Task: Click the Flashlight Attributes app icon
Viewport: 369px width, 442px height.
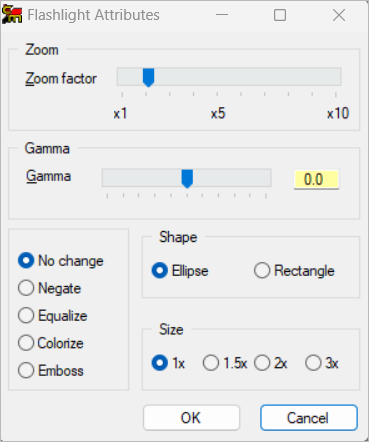Action: pos(12,15)
